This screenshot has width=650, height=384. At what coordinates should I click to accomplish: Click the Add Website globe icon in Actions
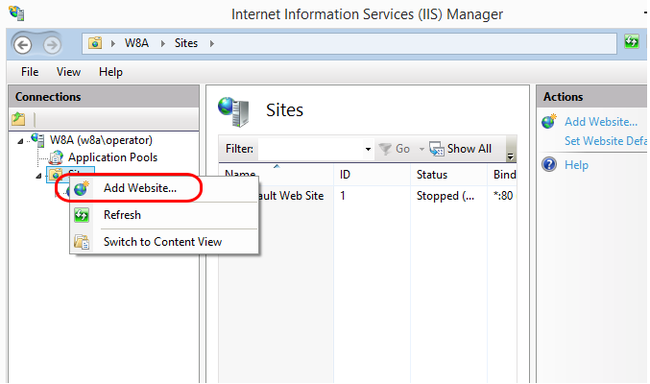point(549,122)
